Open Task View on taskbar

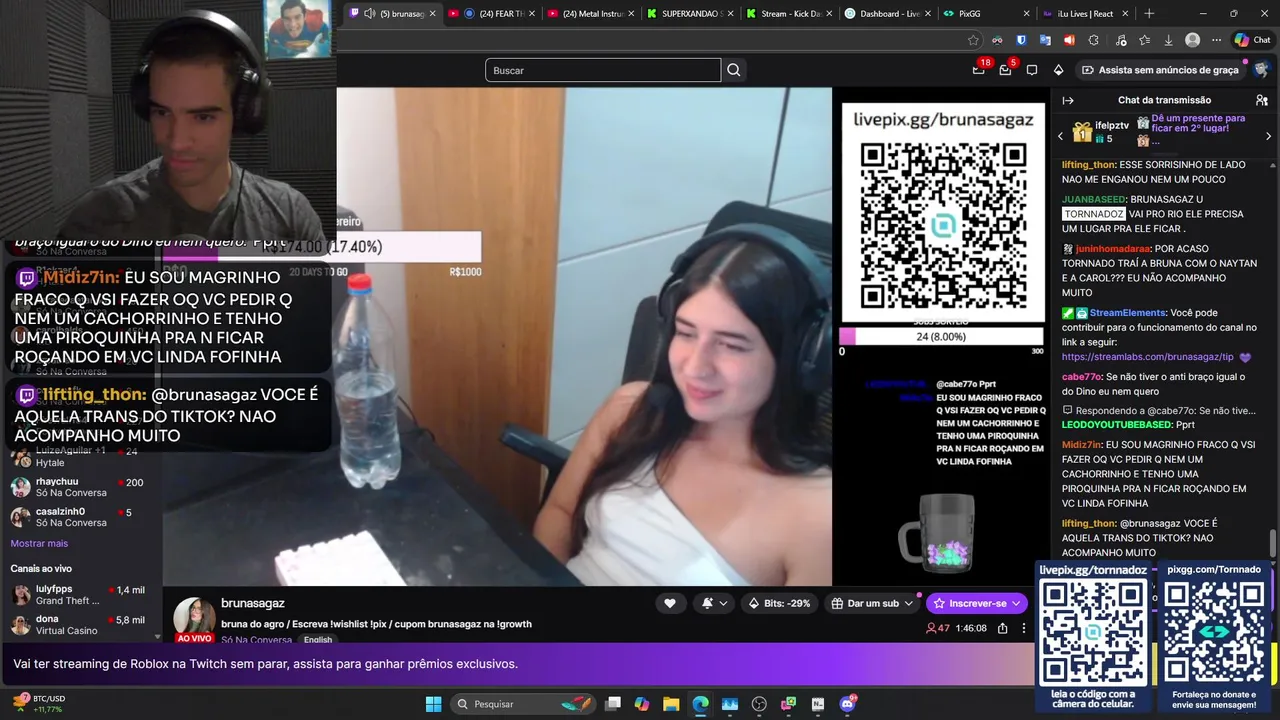coord(613,704)
